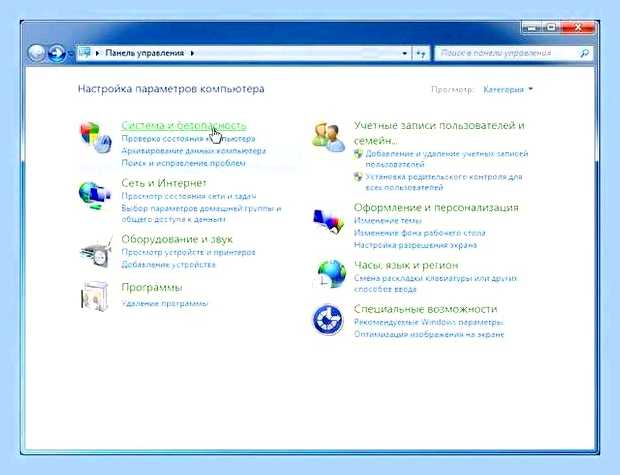Click the Forward navigation arrow button

tap(57, 53)
